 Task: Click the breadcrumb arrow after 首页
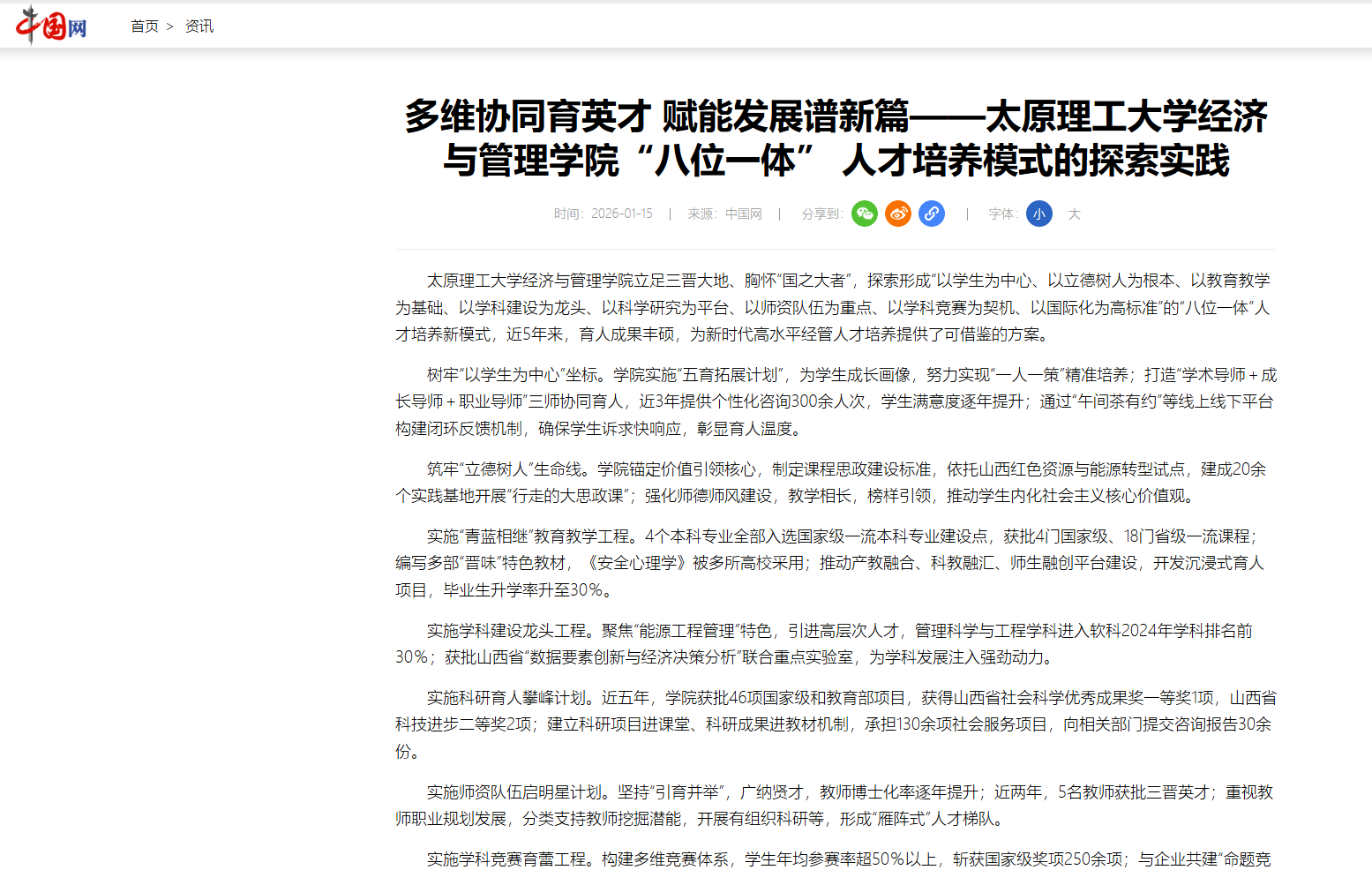click(x=170, y=26)
